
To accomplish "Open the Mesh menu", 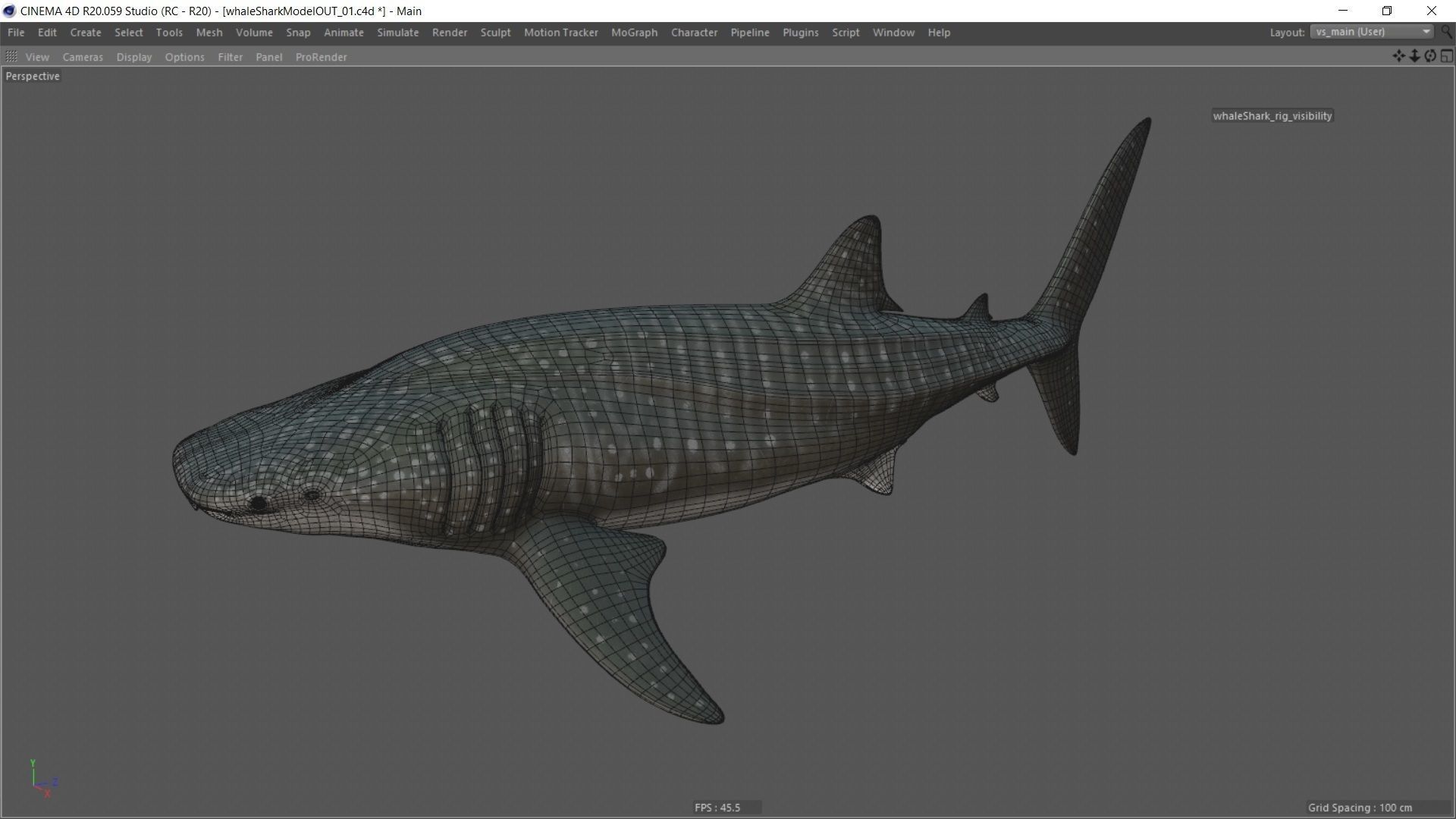I will 209,33.
